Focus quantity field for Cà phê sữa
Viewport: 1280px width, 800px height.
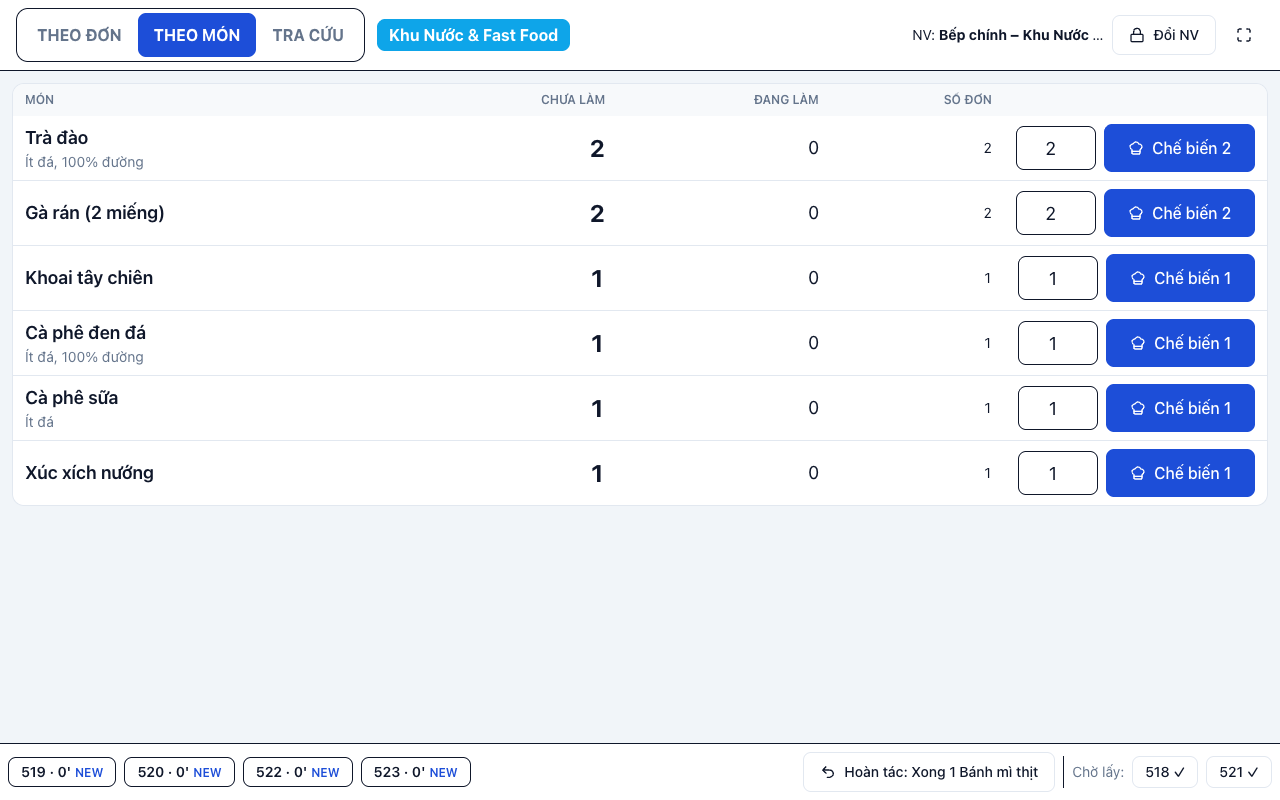tap(1058, 408)
